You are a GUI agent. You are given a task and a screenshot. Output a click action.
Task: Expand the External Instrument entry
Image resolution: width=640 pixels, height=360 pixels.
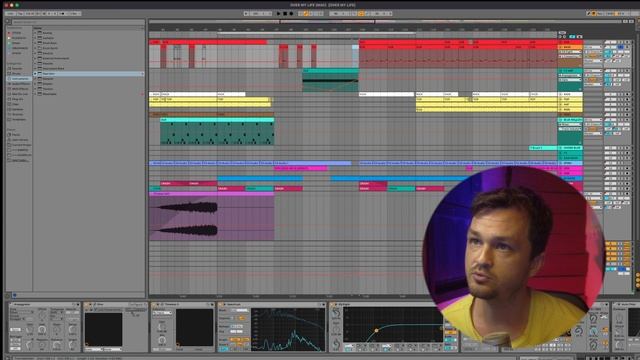click(35, 58)
